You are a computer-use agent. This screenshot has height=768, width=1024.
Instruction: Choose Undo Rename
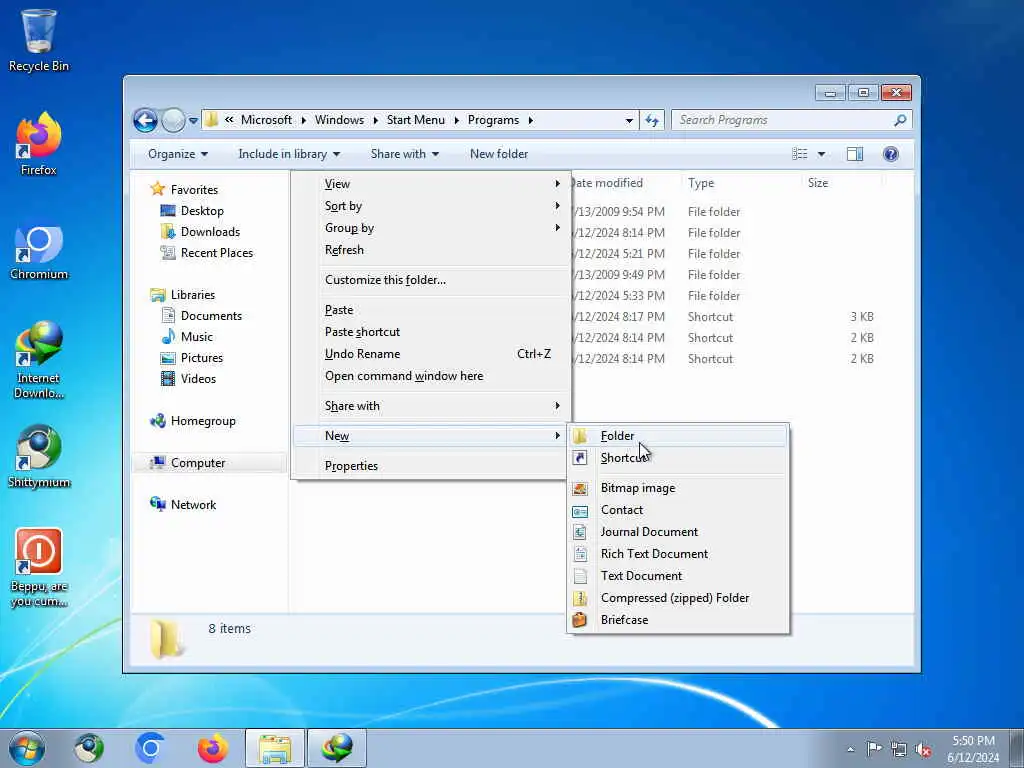[430, 354]
